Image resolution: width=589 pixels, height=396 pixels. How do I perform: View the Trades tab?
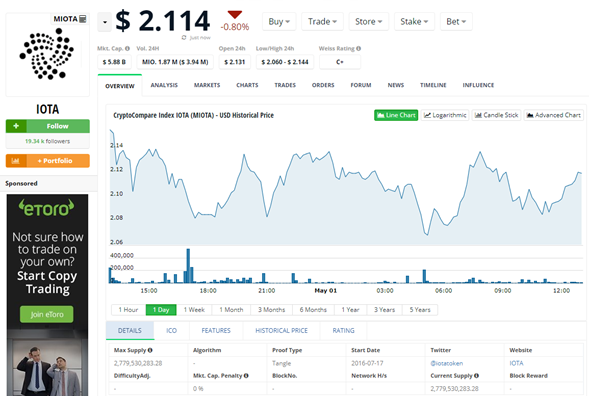285,85
